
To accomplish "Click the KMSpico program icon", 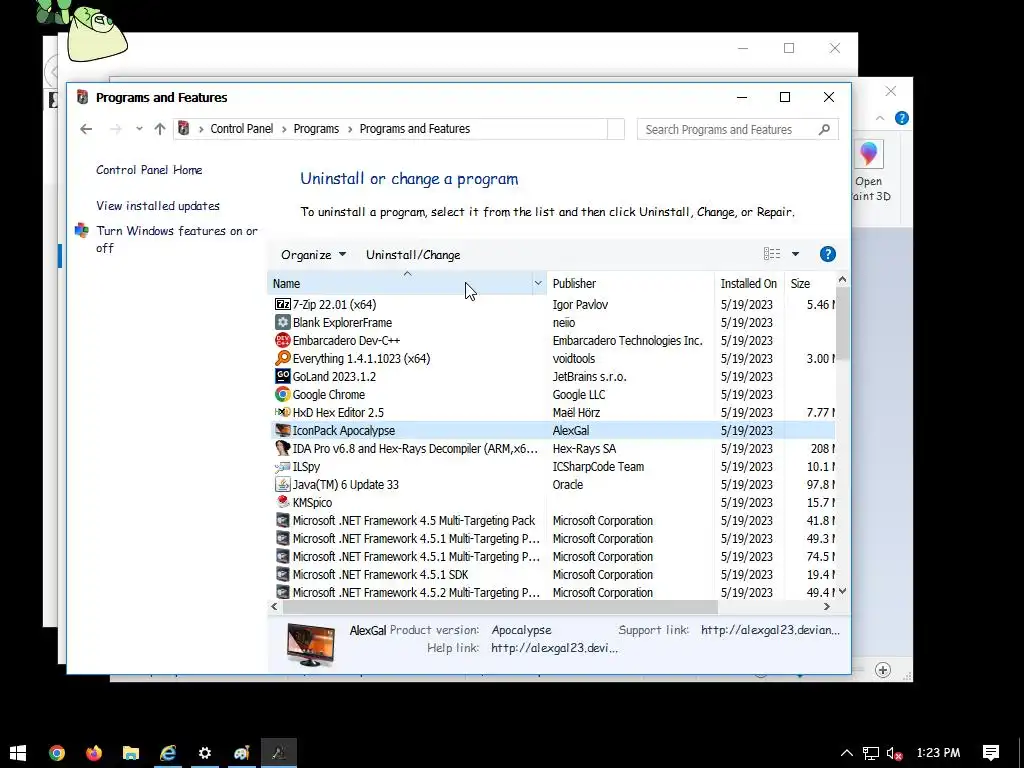I will pos(282,502).
